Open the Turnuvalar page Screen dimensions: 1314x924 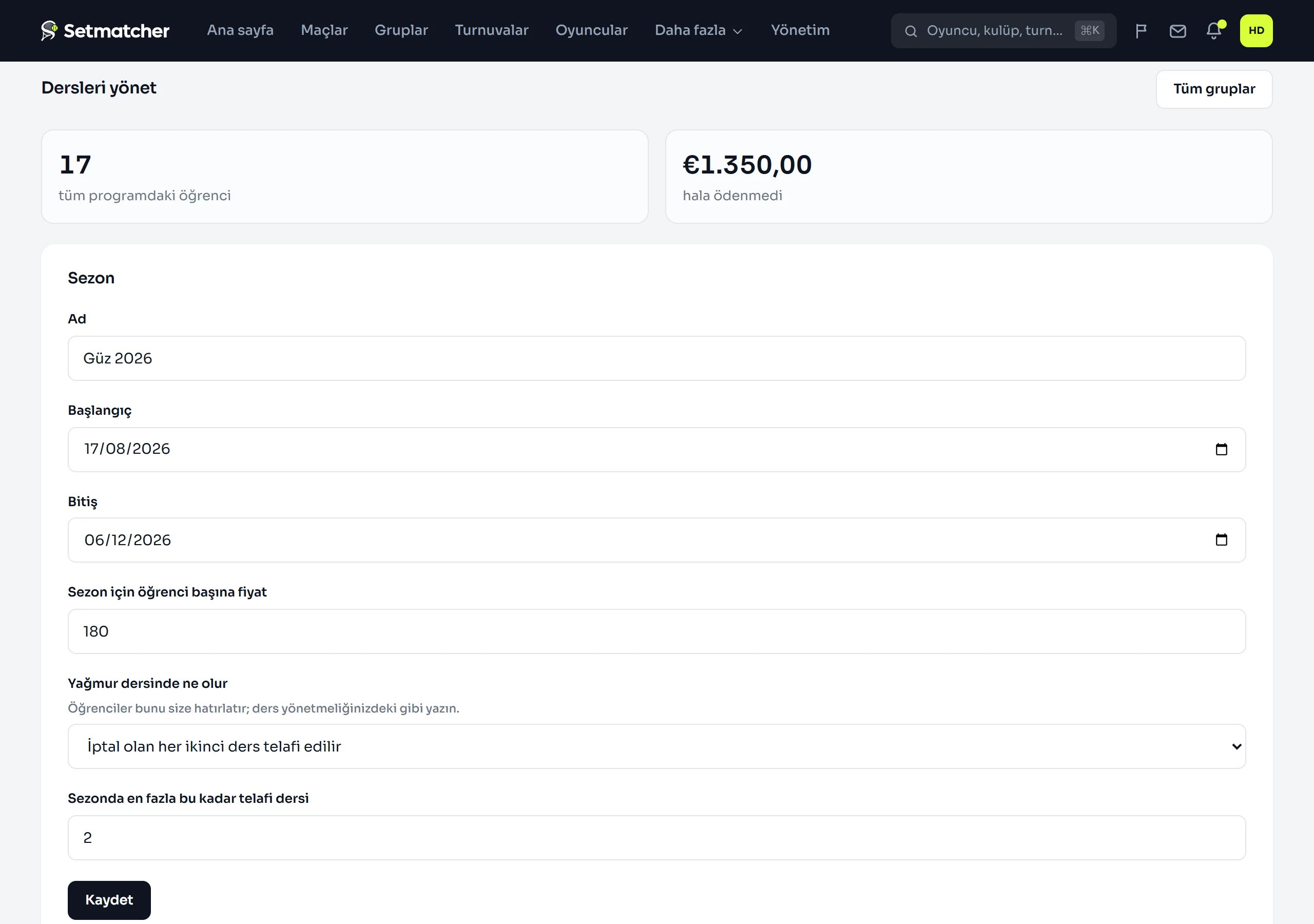(492, 30)
